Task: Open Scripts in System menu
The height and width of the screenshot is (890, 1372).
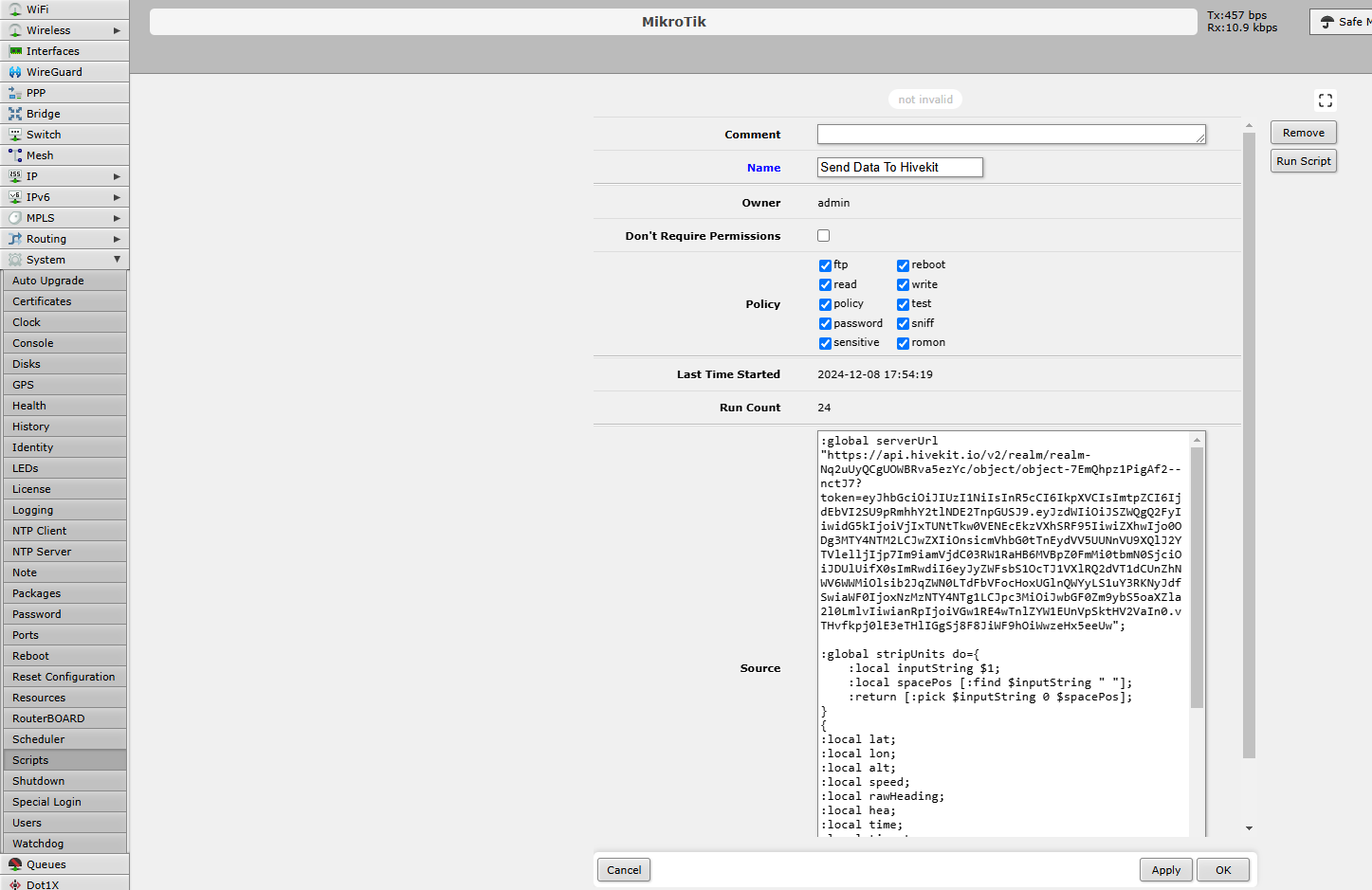Action: coord(64,760)
